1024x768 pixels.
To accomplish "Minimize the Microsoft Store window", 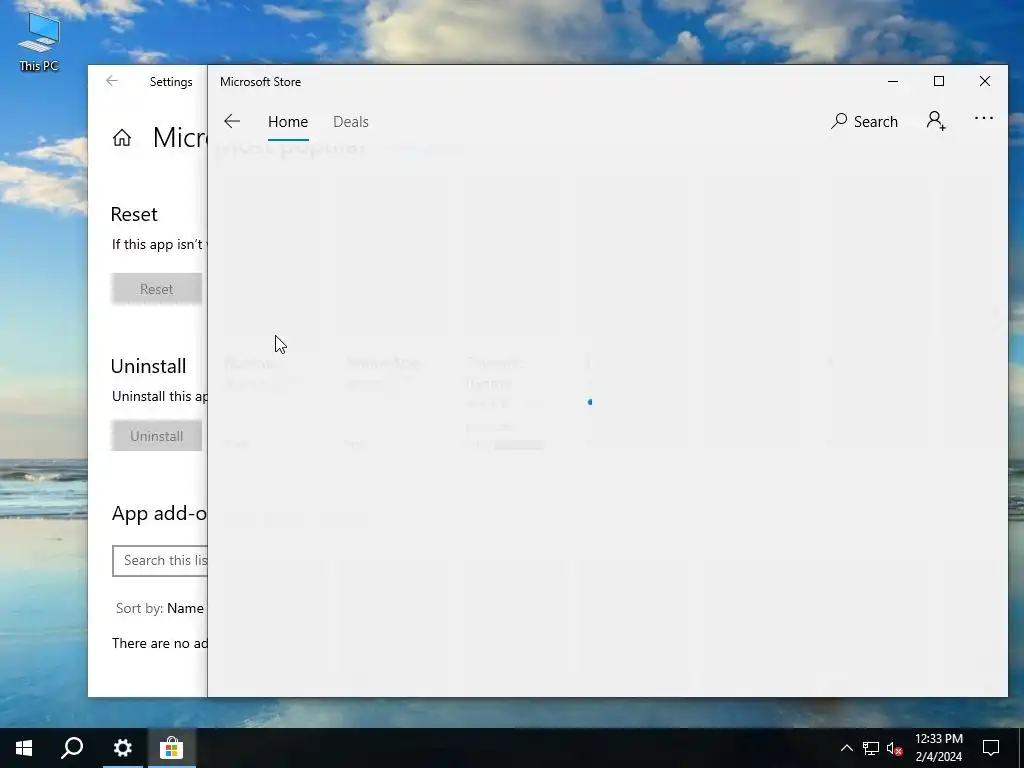I will click(893, 82).
